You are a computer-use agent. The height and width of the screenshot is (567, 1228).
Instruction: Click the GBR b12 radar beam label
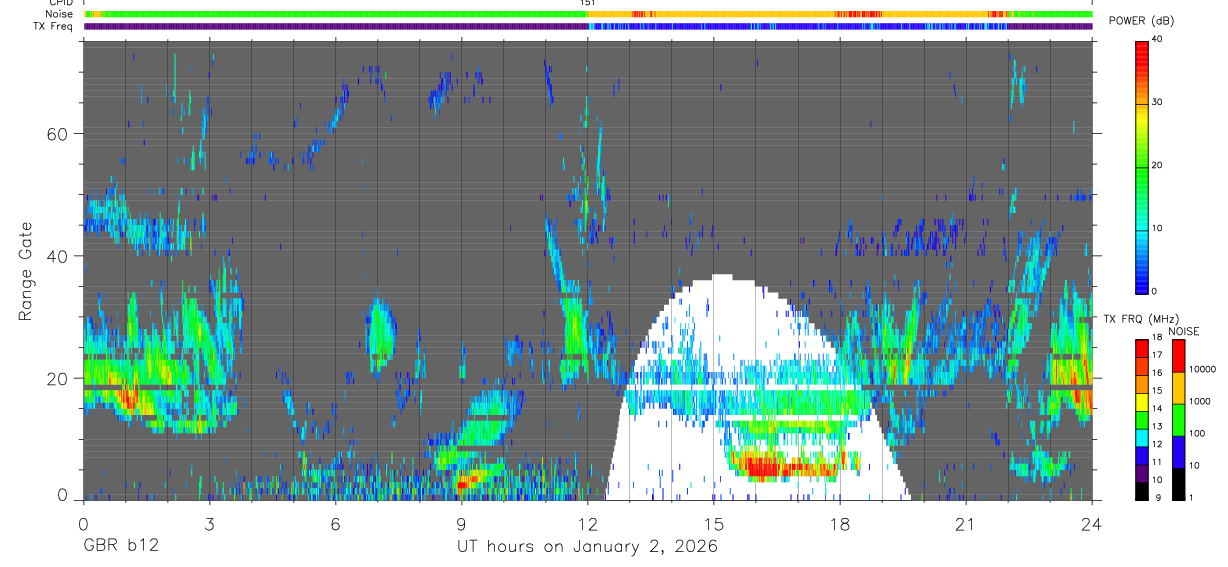(x=120, y=547)
